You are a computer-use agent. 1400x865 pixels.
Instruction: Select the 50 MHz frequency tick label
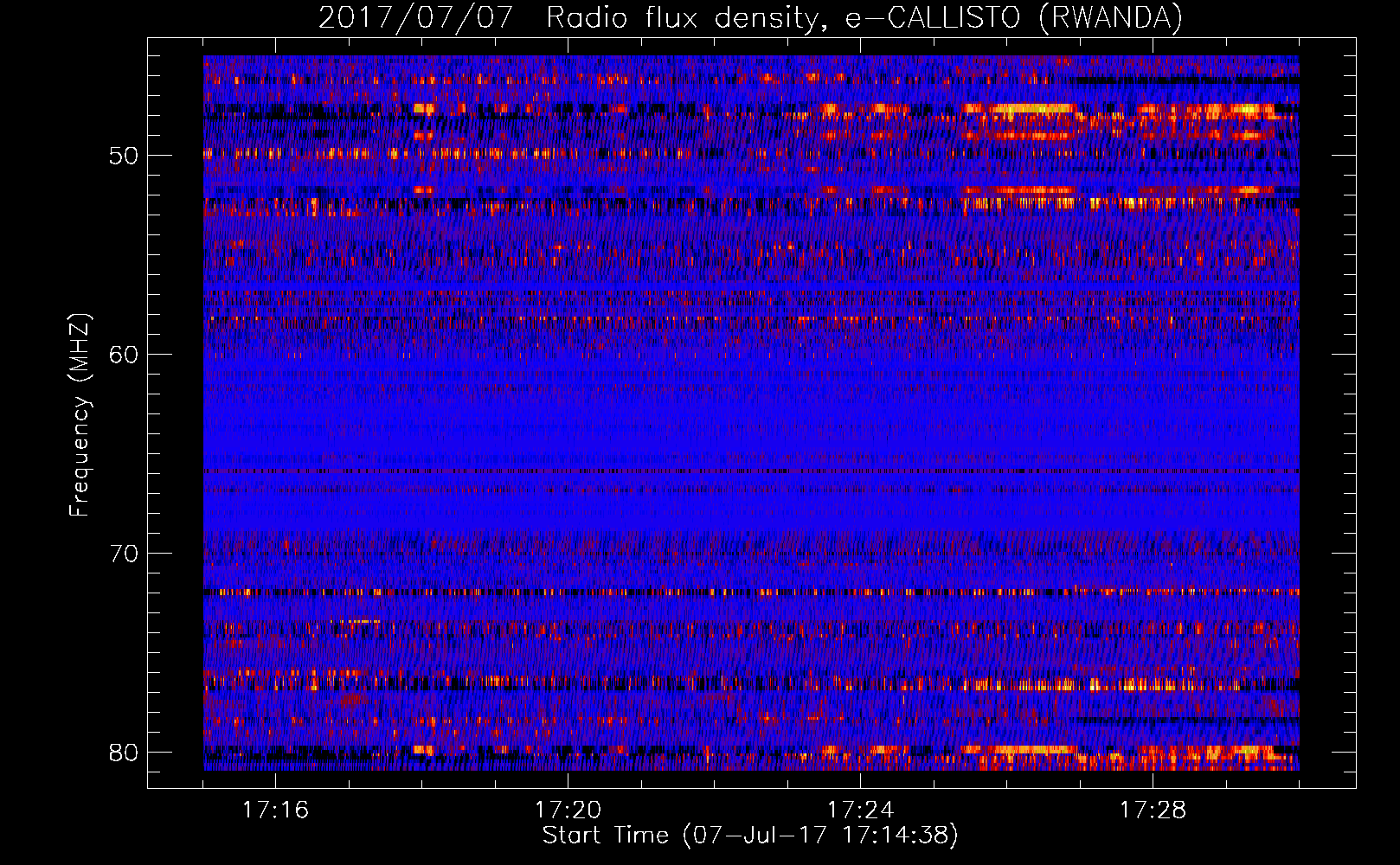point(124,156)
